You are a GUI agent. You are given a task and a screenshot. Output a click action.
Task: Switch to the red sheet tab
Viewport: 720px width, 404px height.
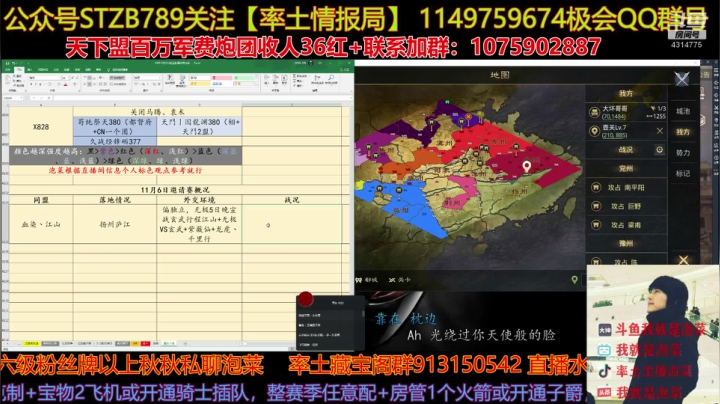pos(145,343)
